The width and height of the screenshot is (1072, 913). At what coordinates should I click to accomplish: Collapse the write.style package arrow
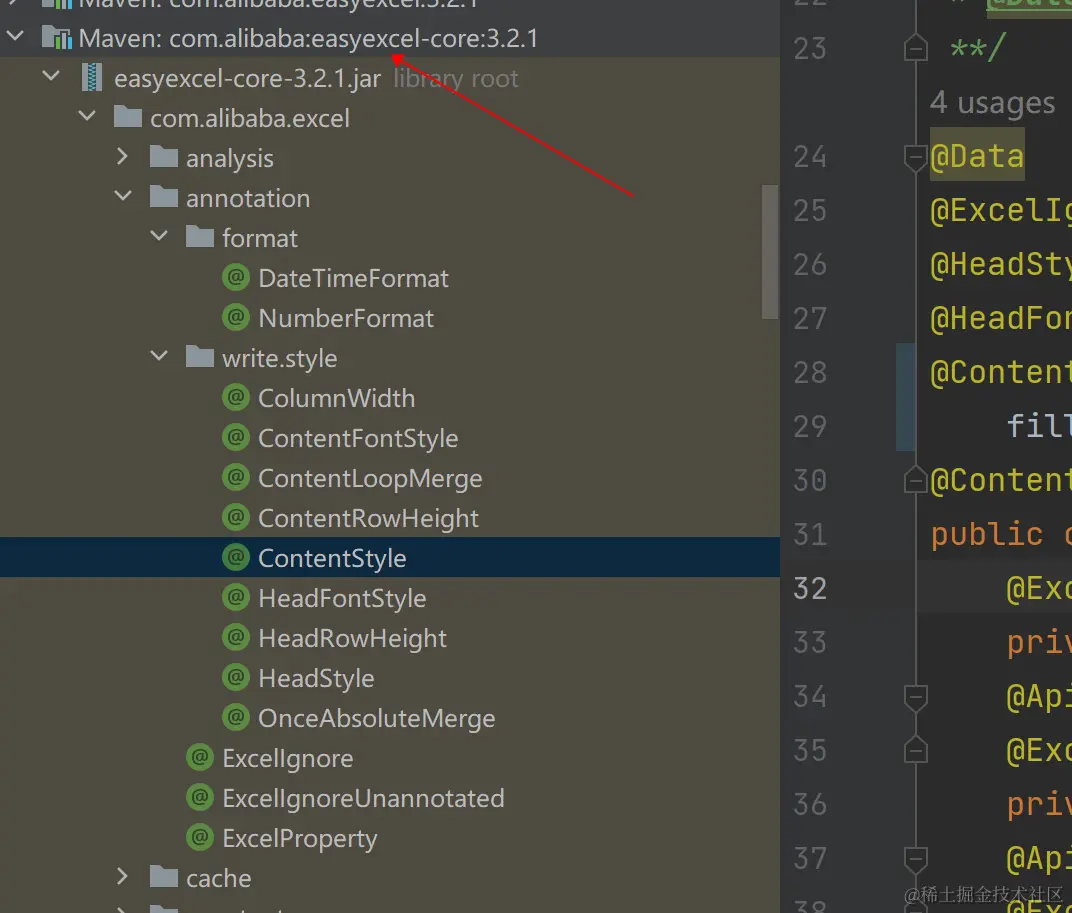[x=159, y=358]
